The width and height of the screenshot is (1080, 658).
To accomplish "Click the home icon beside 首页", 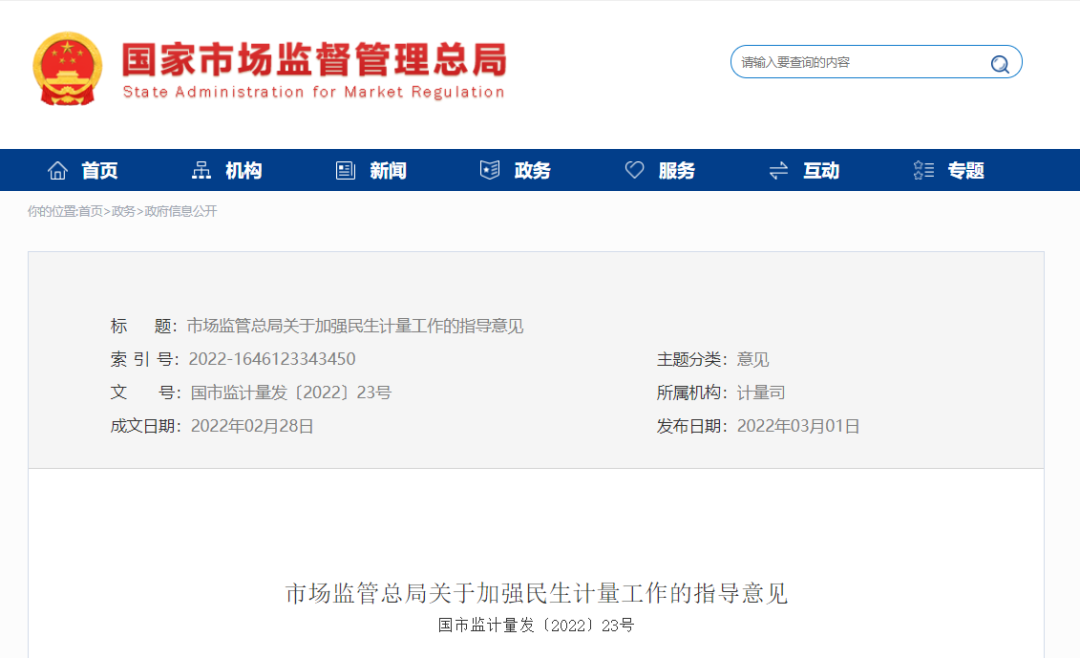I will click(58, 170).
